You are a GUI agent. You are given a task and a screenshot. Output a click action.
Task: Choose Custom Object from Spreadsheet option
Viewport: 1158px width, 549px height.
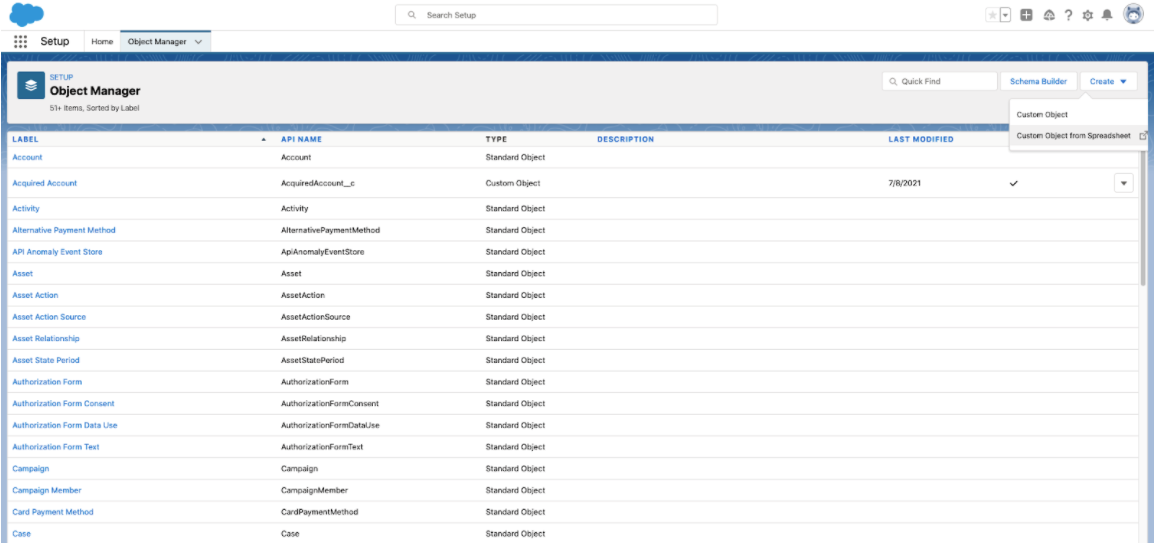coord(1074,136)
